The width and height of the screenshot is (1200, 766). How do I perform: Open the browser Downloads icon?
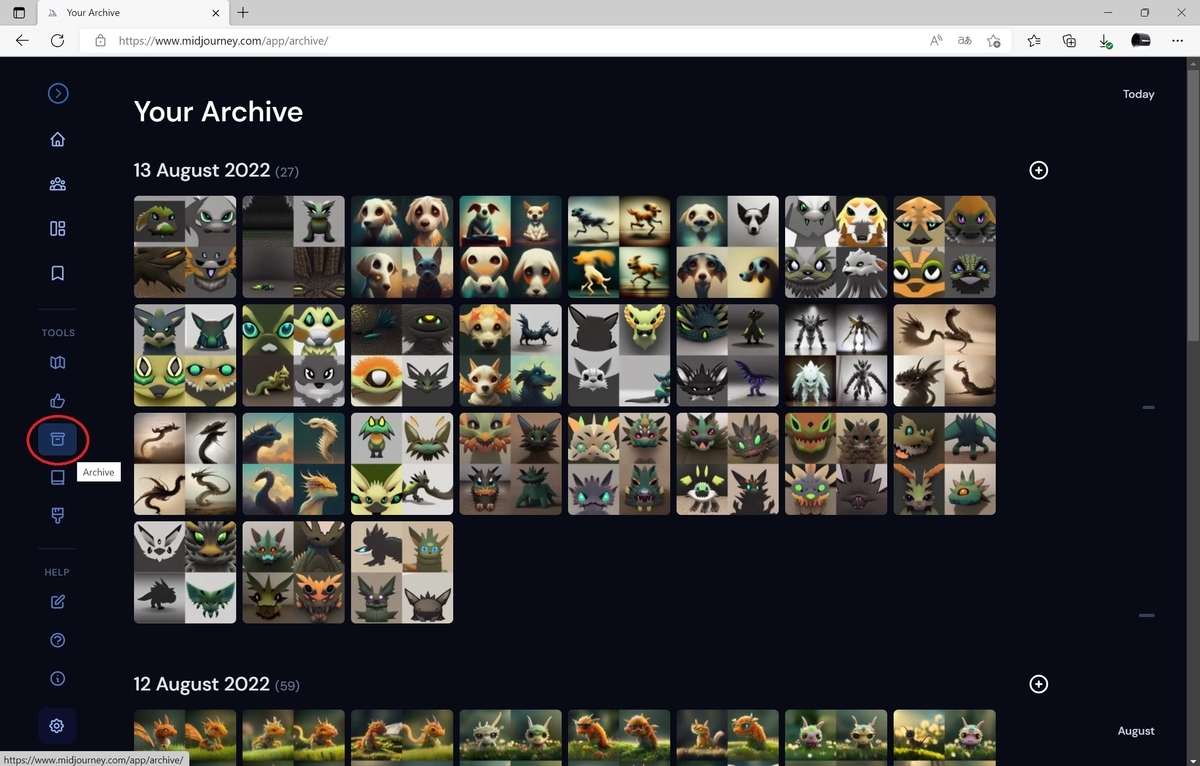pyautogui.click(x=1105, y=41)
